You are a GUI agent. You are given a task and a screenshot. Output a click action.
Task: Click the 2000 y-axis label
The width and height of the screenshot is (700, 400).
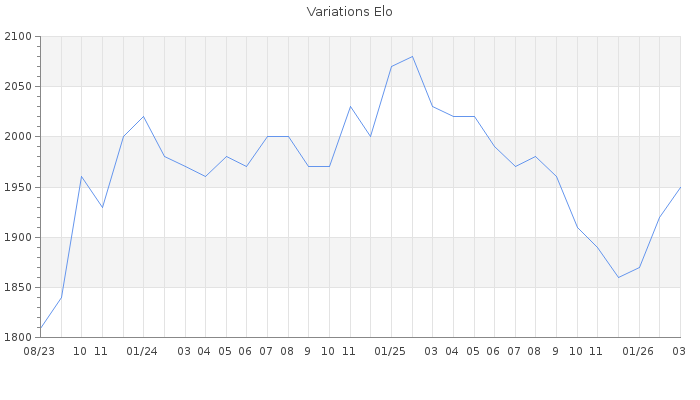[x=19, y=137]
